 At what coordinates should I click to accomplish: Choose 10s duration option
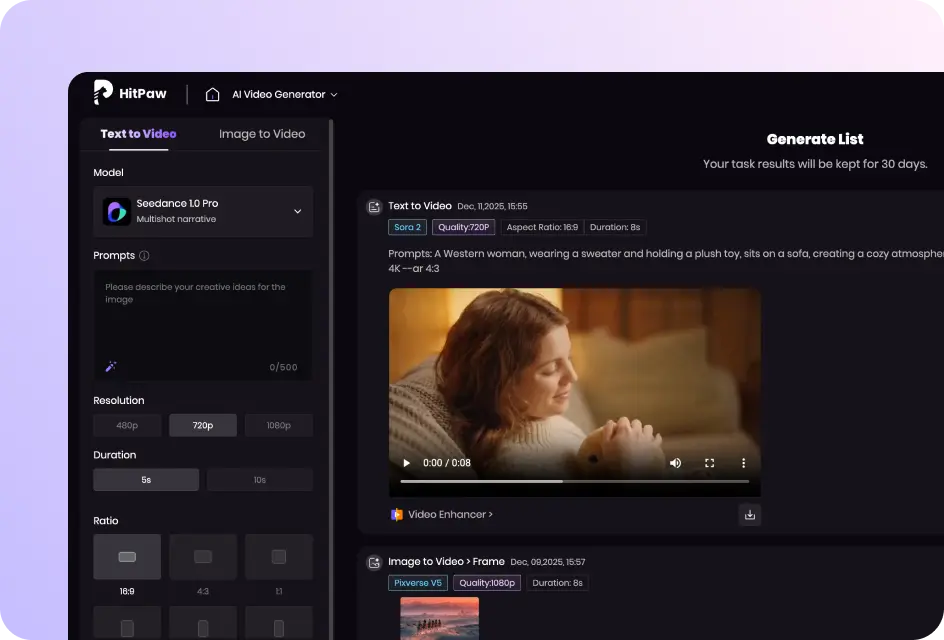[x=259, y=480]
